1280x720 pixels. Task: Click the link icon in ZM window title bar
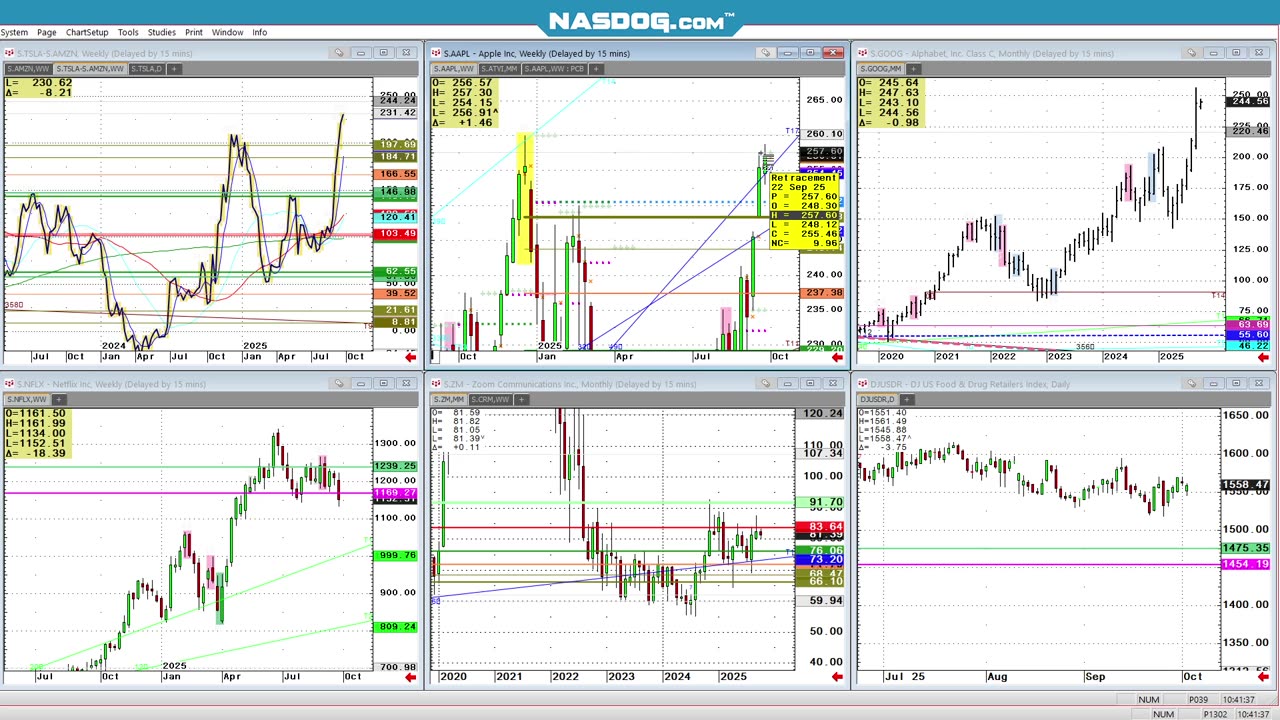[x=765, y=383]
